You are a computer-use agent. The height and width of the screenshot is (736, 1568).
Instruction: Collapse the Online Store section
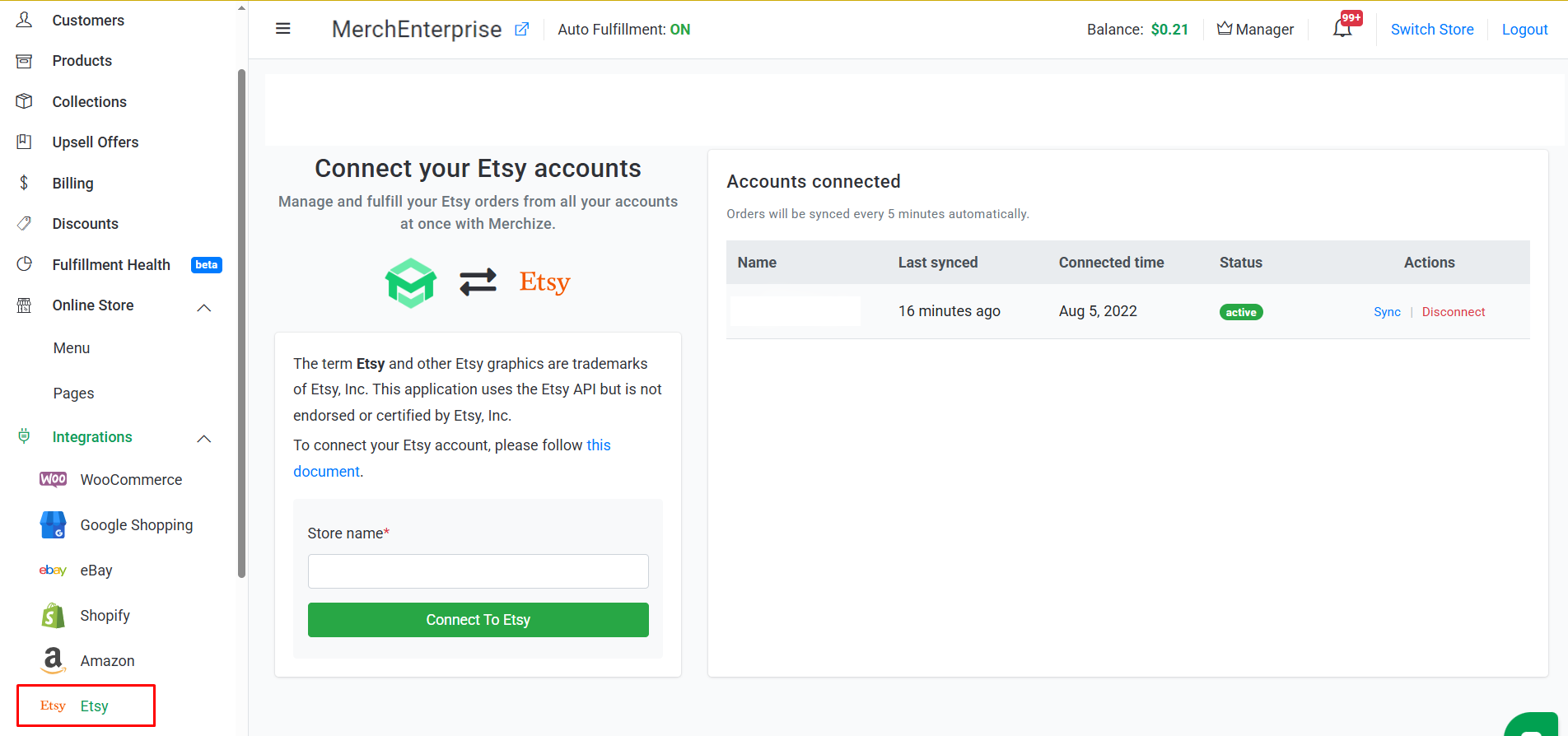(x=204, y=307)
